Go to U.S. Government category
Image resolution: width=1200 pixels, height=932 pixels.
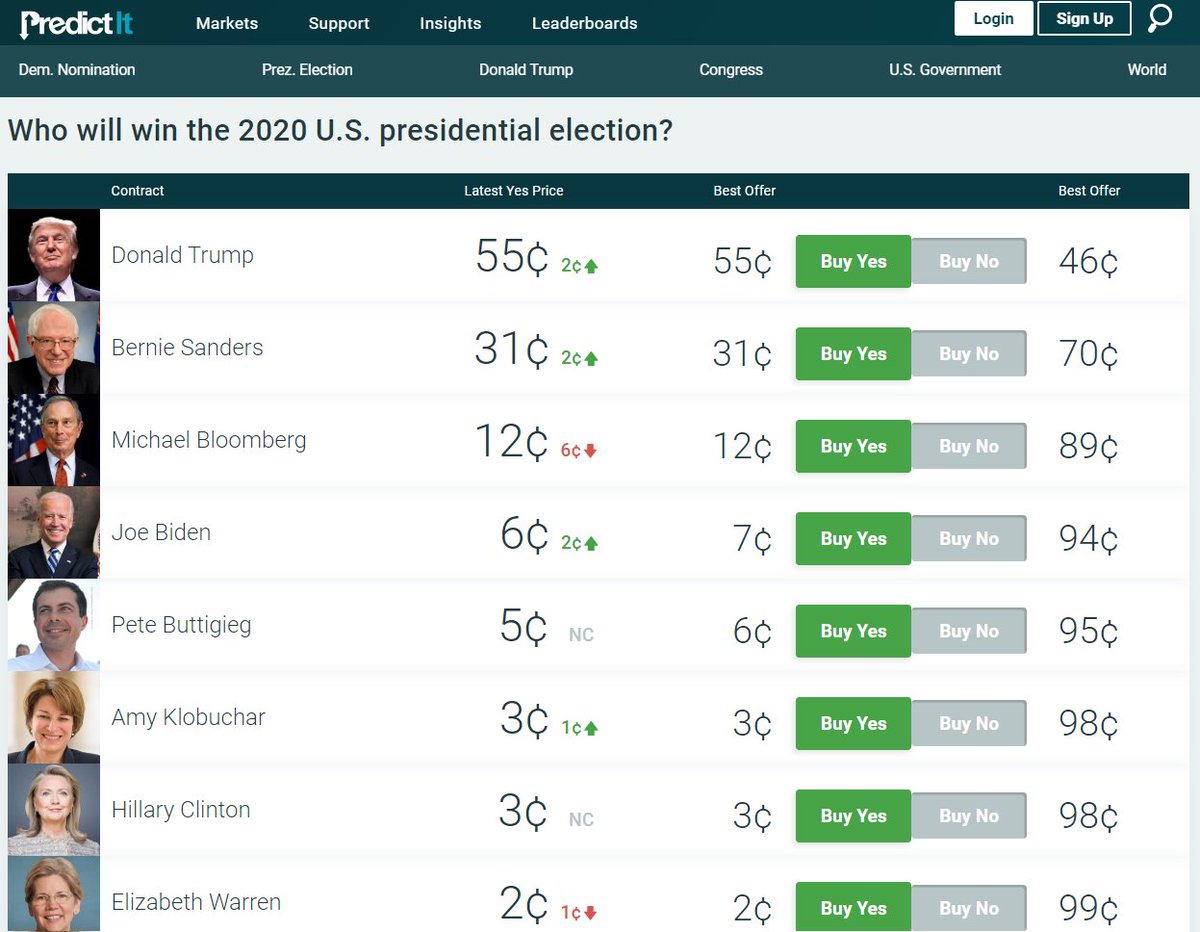(945, 70)
